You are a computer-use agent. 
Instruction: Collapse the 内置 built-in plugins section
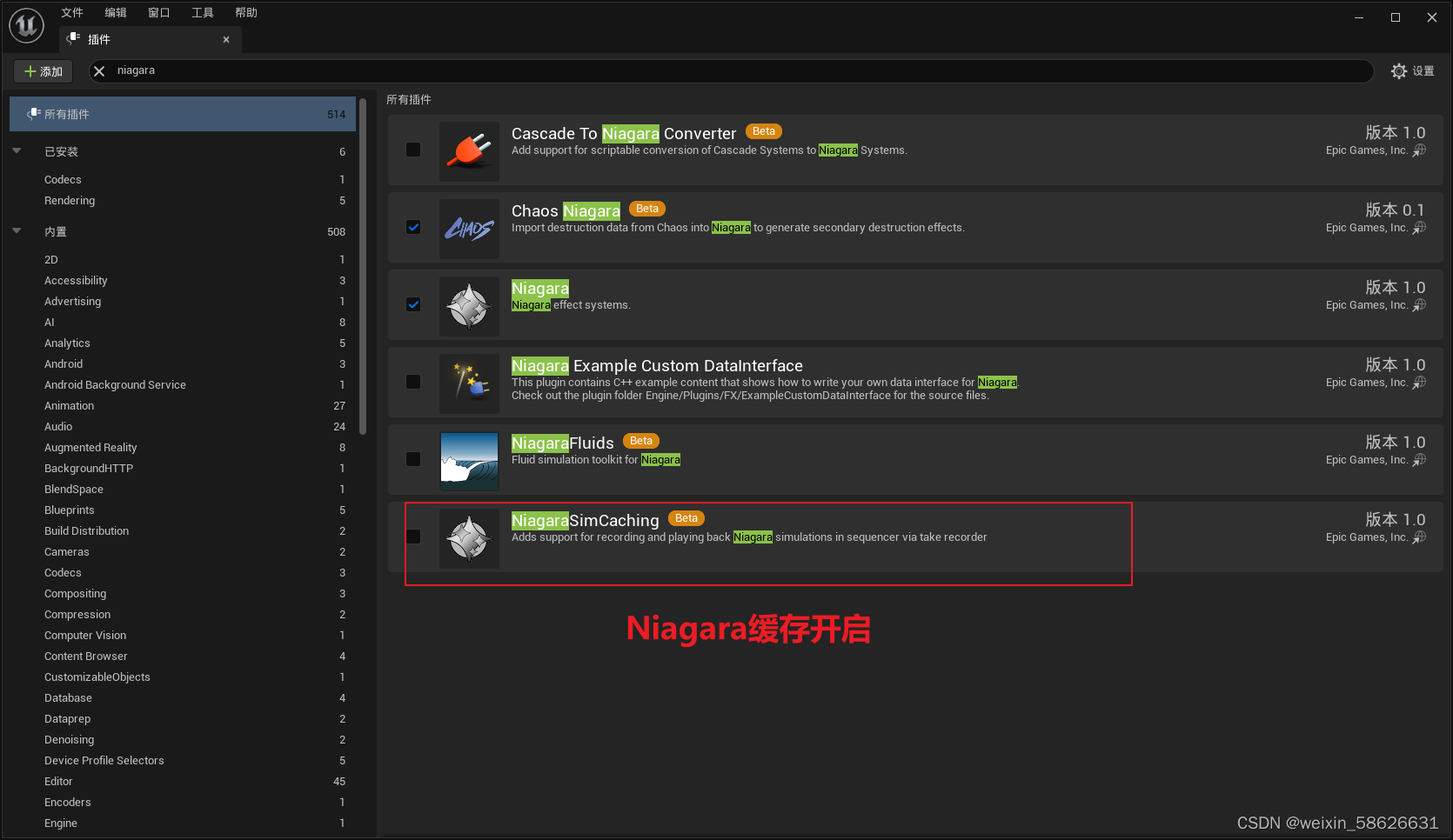17,231
